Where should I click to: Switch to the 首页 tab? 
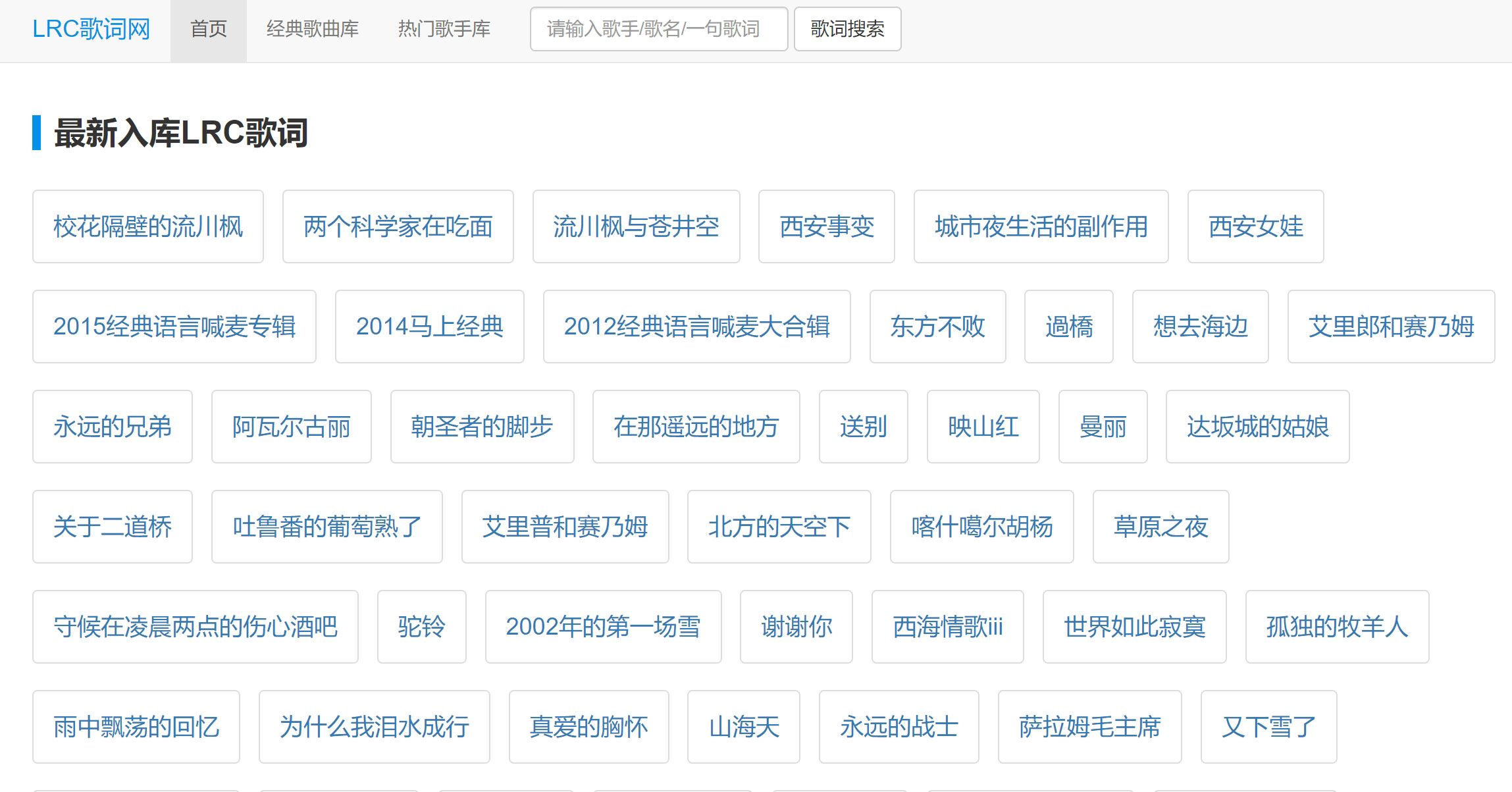pos(208,28)
